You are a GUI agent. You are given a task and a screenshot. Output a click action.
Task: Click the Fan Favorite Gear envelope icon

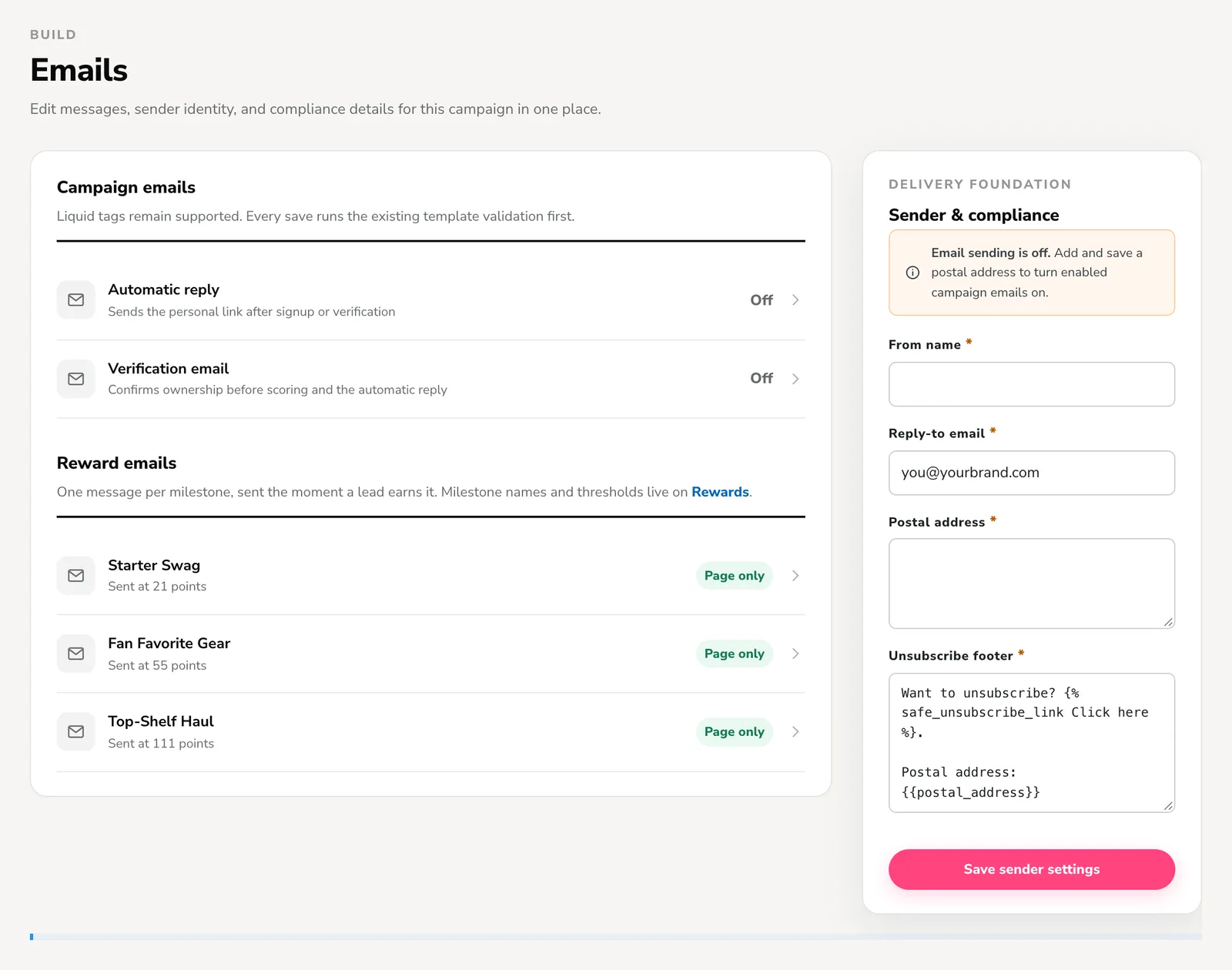(x=75, y=654)
